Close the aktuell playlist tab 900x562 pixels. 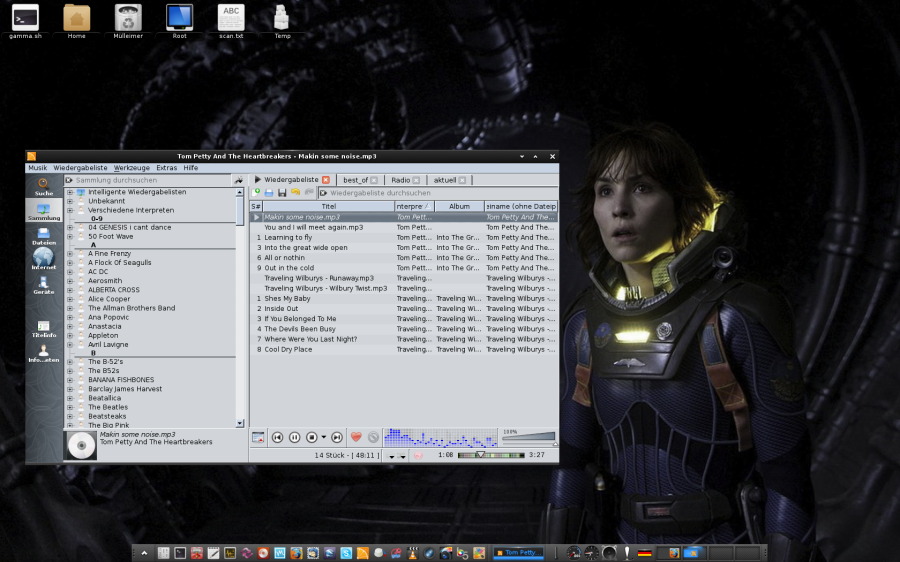462,180
